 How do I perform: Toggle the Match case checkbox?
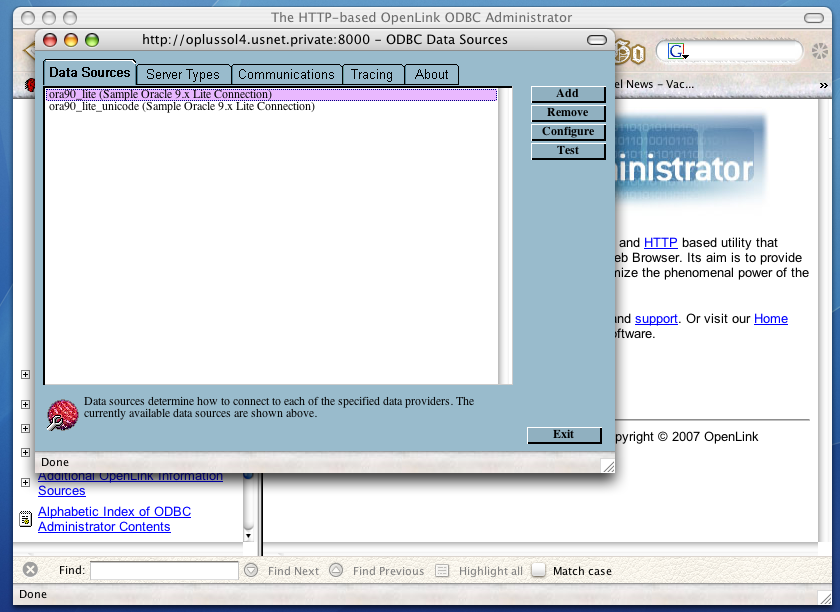tap(538, 570)
